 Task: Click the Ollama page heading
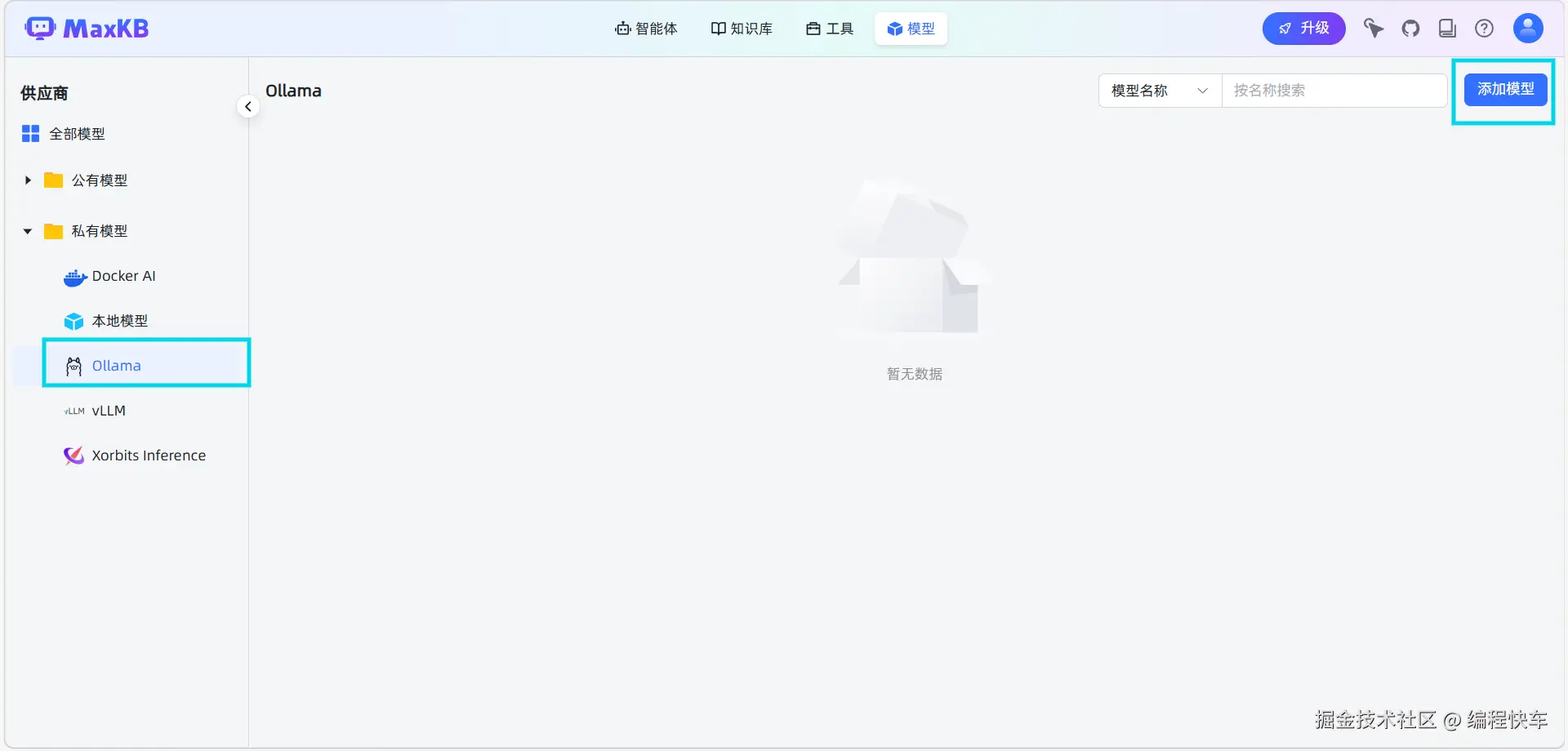(x=293, y=91)
